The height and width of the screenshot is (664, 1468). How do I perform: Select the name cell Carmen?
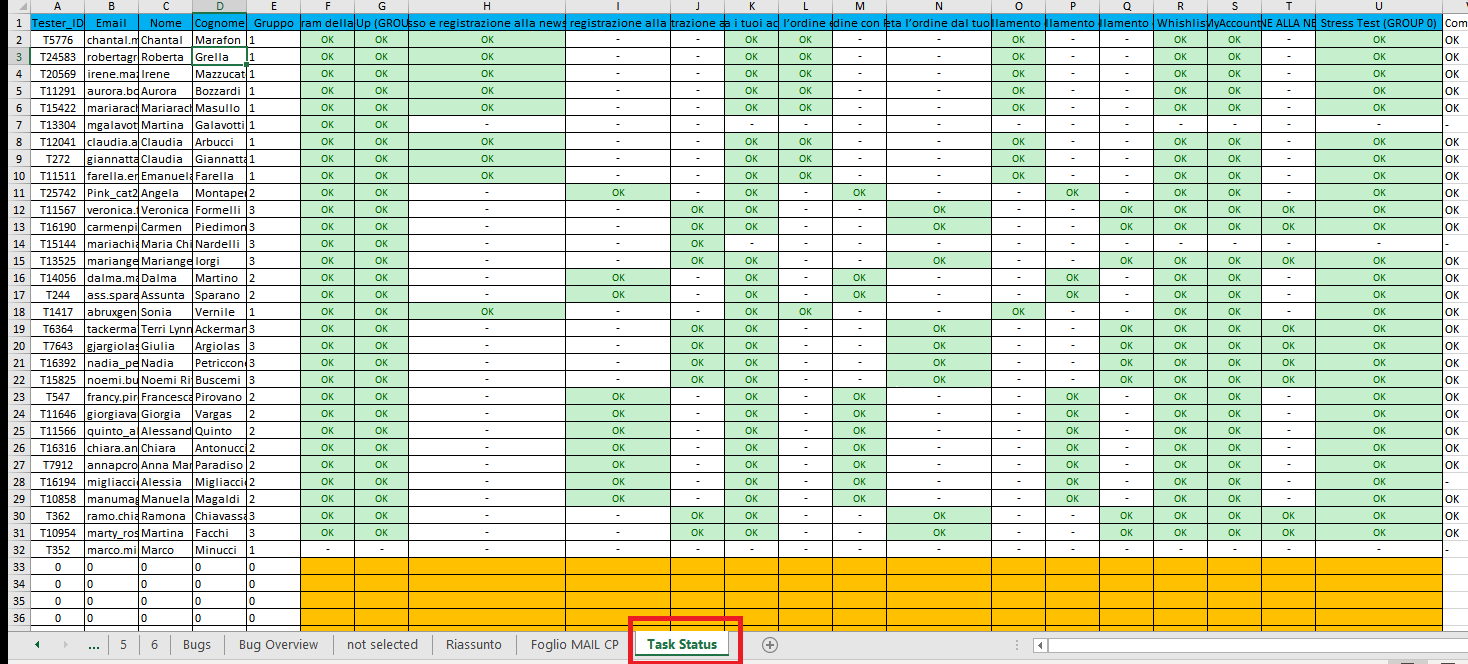point(165,226)
